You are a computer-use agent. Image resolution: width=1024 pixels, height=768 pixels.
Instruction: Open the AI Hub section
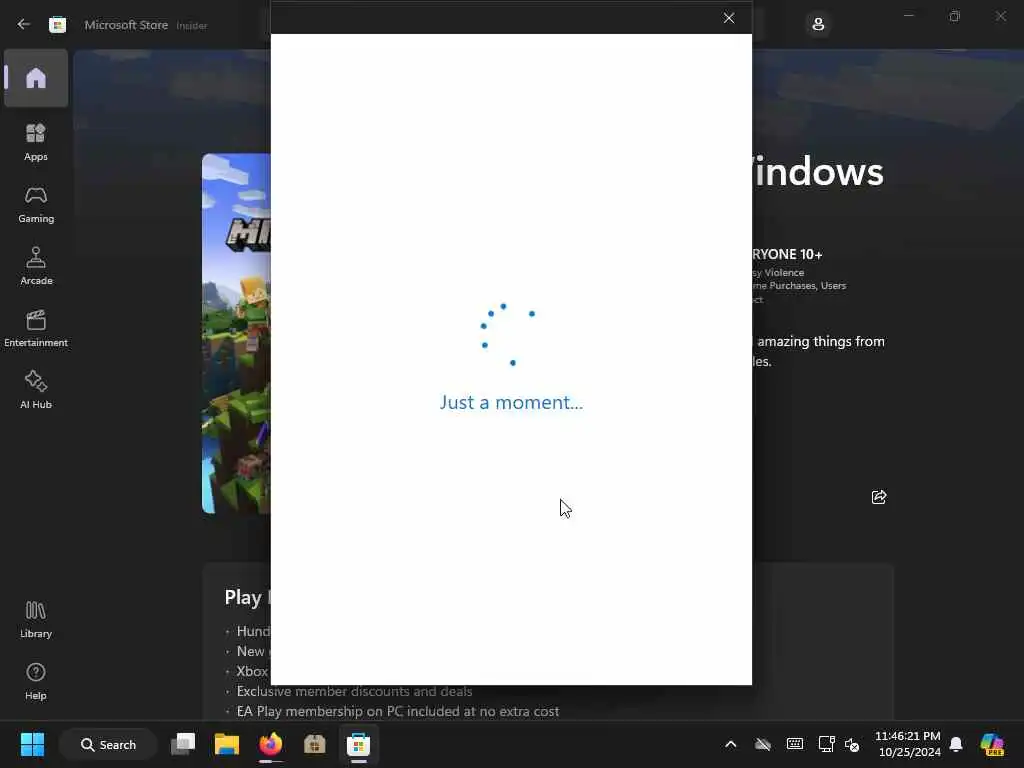(36, 390)
